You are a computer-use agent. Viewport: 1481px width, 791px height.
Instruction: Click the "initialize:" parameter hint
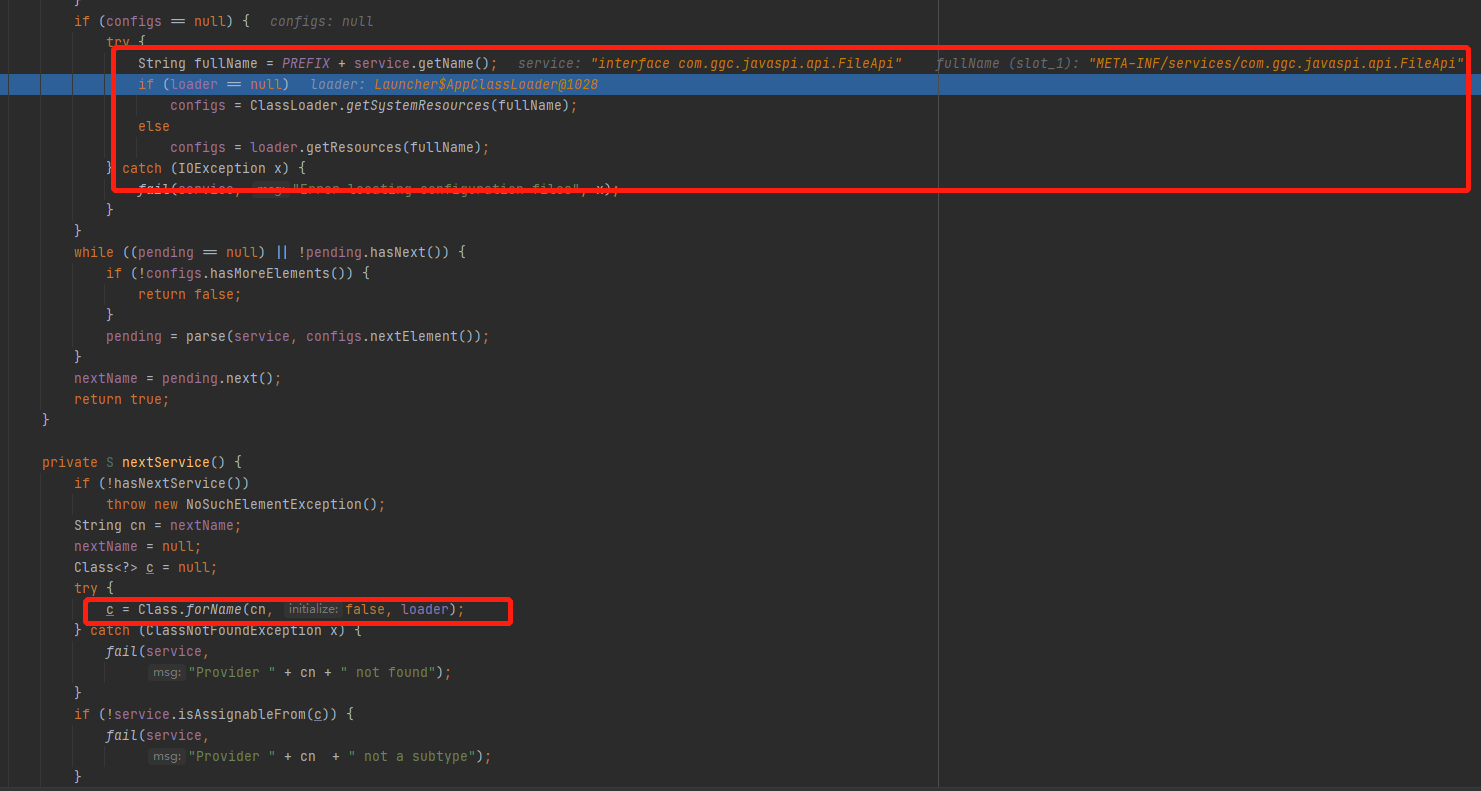coord(313,609)
